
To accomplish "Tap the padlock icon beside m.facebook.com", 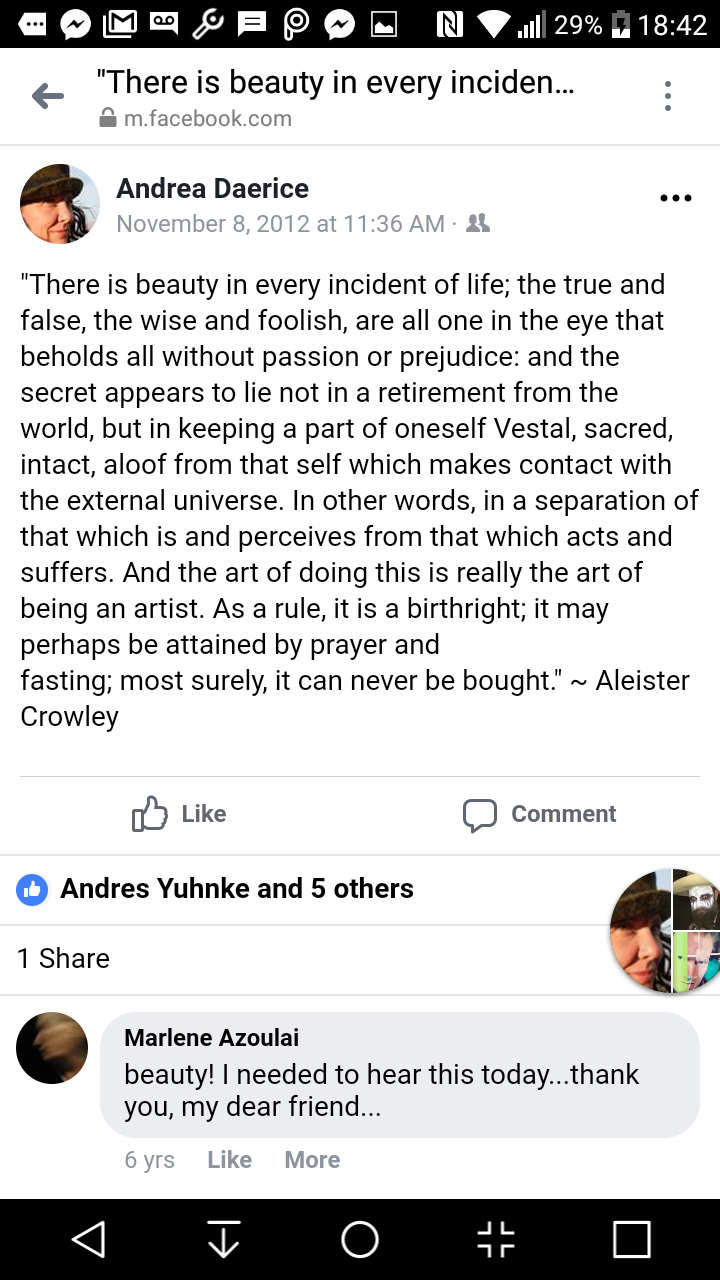I will 108,119.
